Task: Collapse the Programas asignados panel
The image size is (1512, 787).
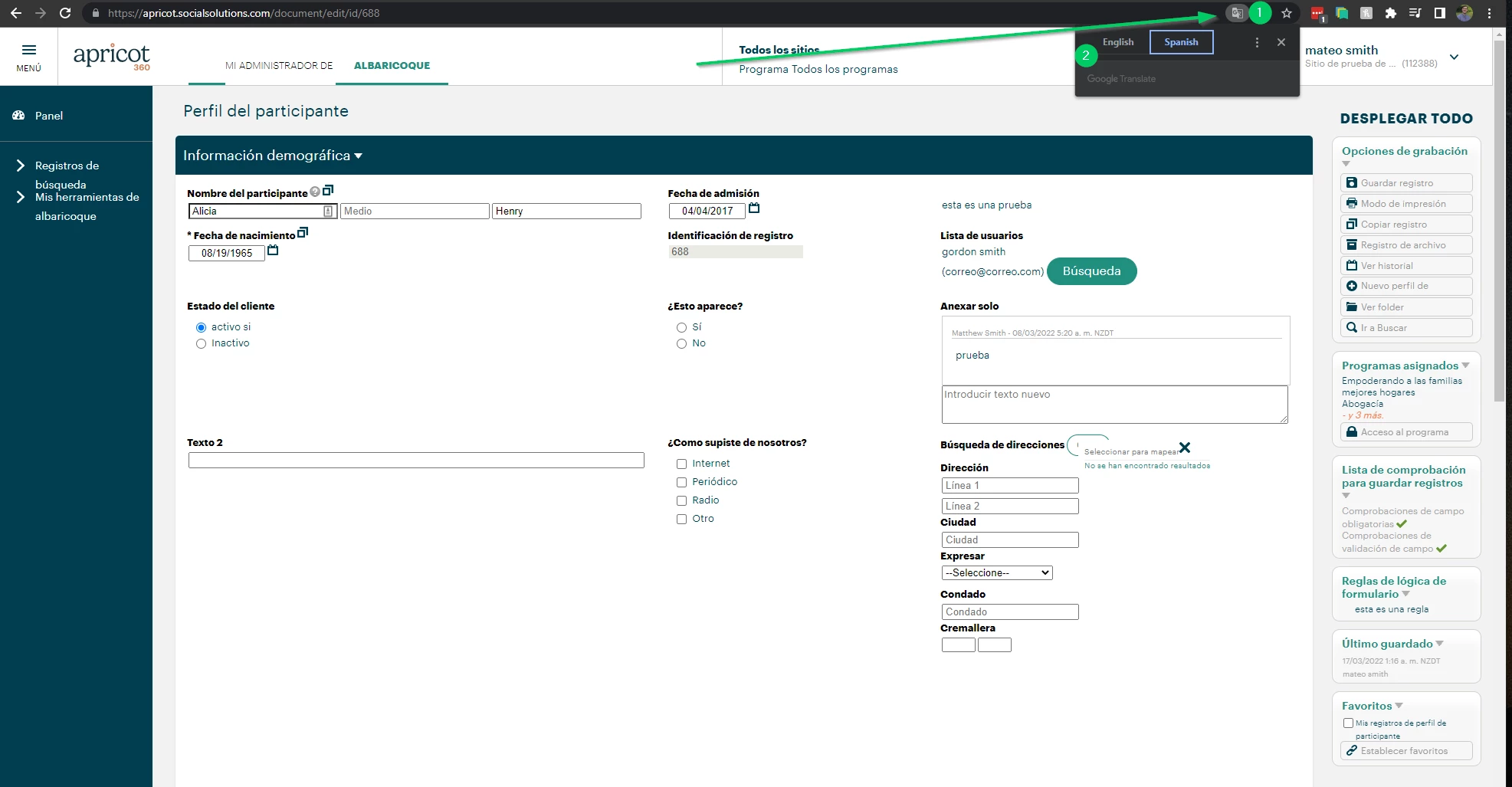Action: (x=1465, y=366)
